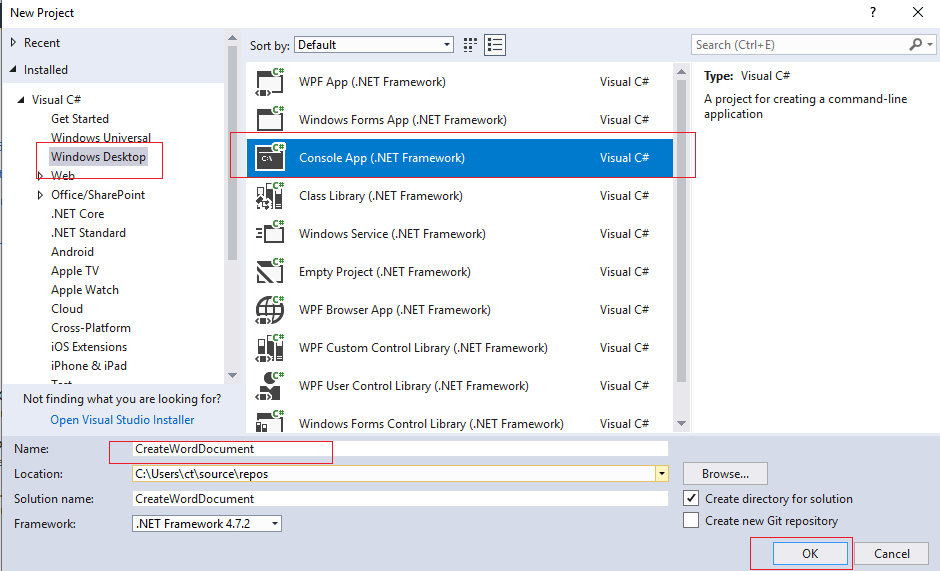Expand the Recent section
The height and width of the screenshot is (571, 940).
(13, 43)
